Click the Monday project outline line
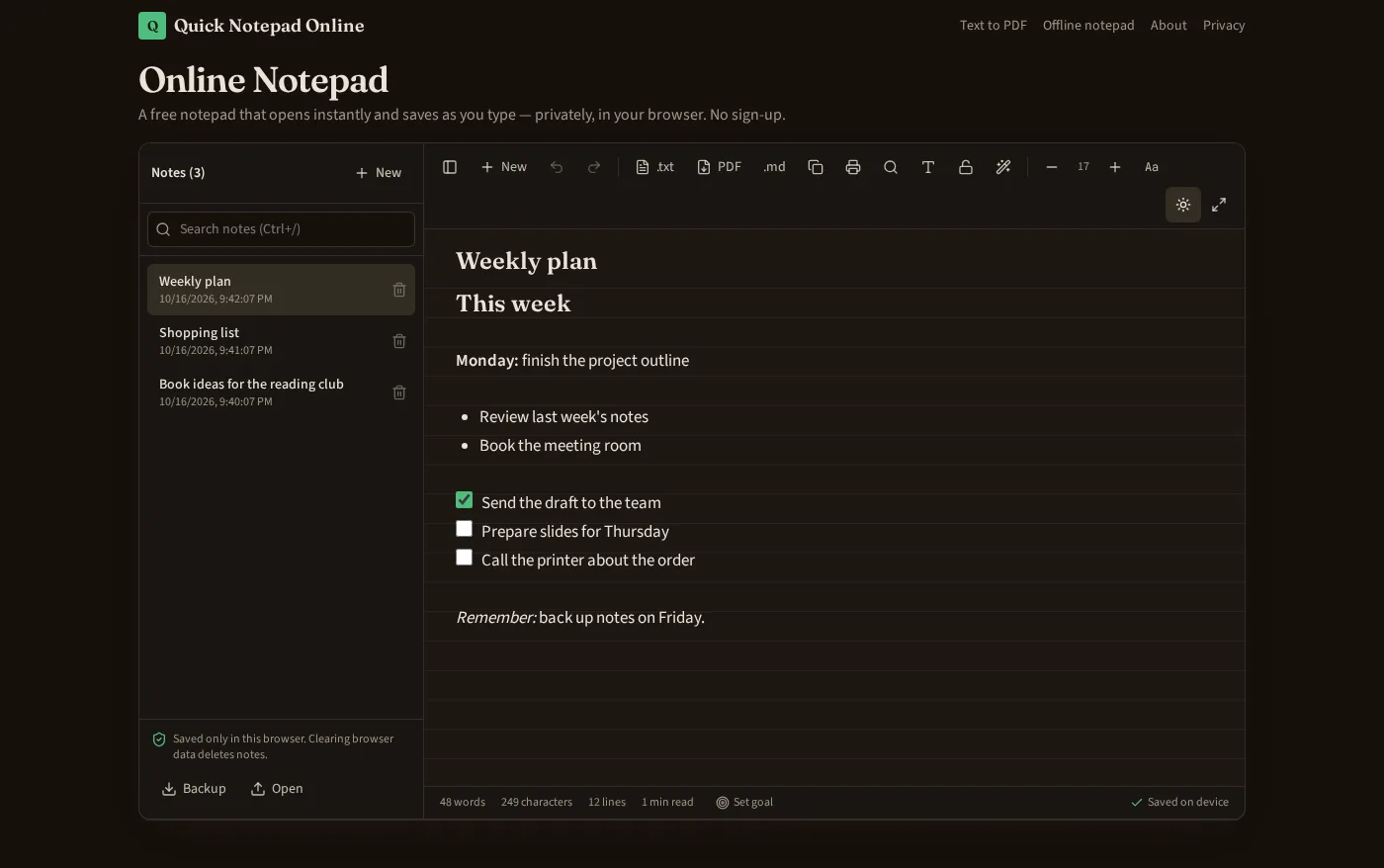The height and width of the screenshot is (868, 1384). coord(572,361)
